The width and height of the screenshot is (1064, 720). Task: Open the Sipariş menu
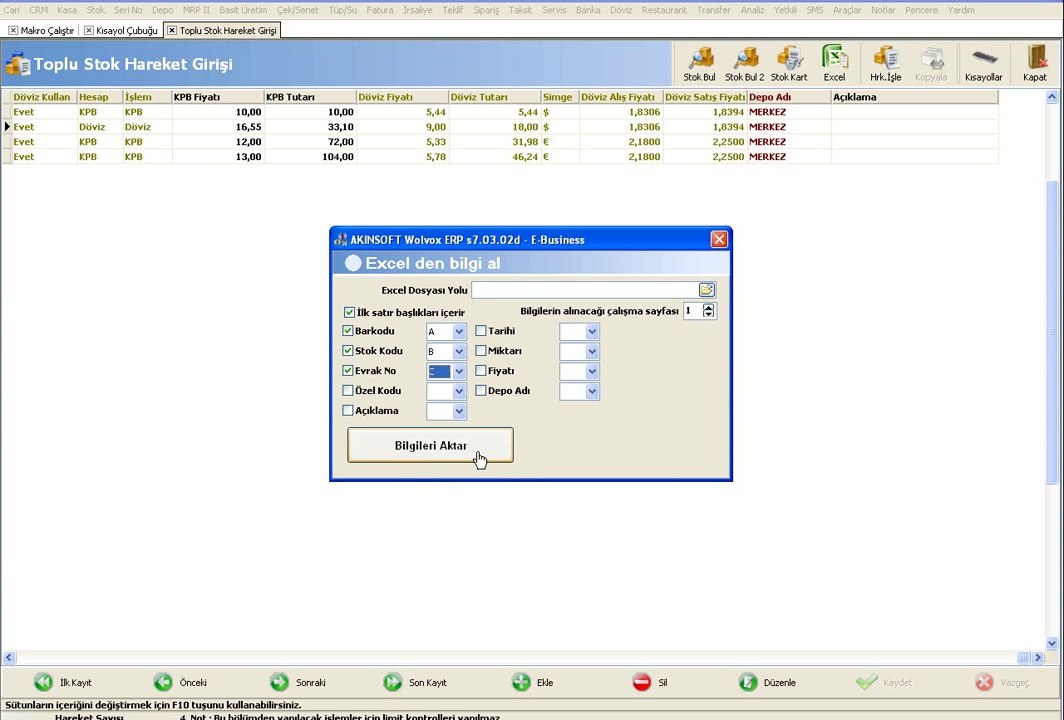tap(486, 10)
